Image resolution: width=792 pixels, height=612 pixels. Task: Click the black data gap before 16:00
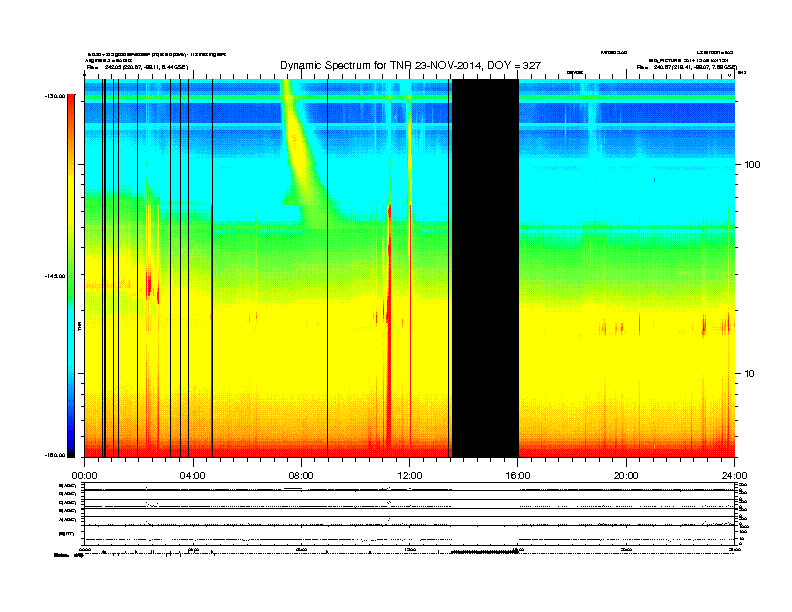click(x=485, y=268)
